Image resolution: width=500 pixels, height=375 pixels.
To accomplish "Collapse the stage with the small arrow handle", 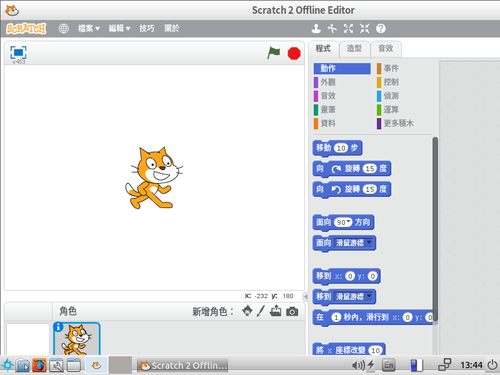I will click(306, 296).
